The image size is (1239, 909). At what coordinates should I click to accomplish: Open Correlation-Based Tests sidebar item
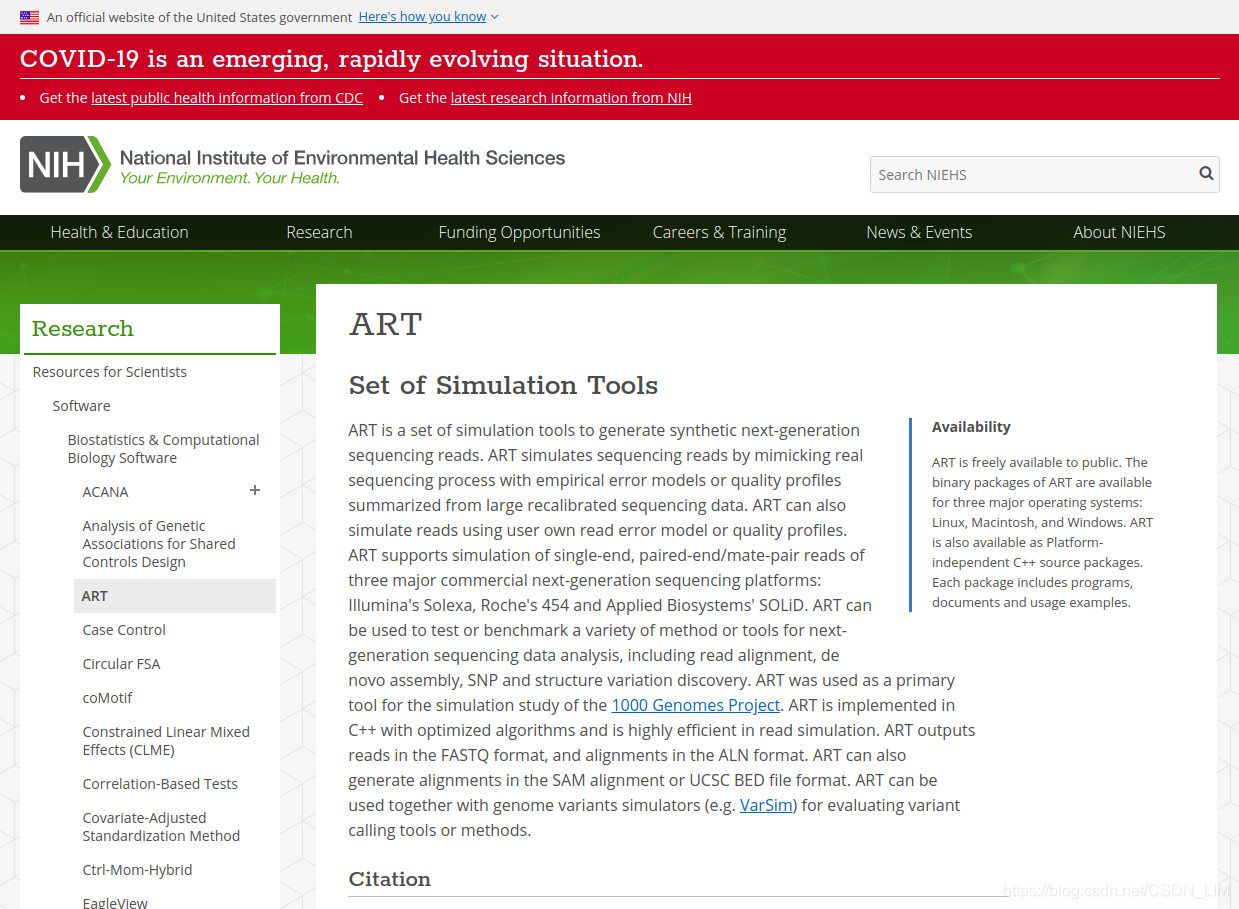click(160, 784)
